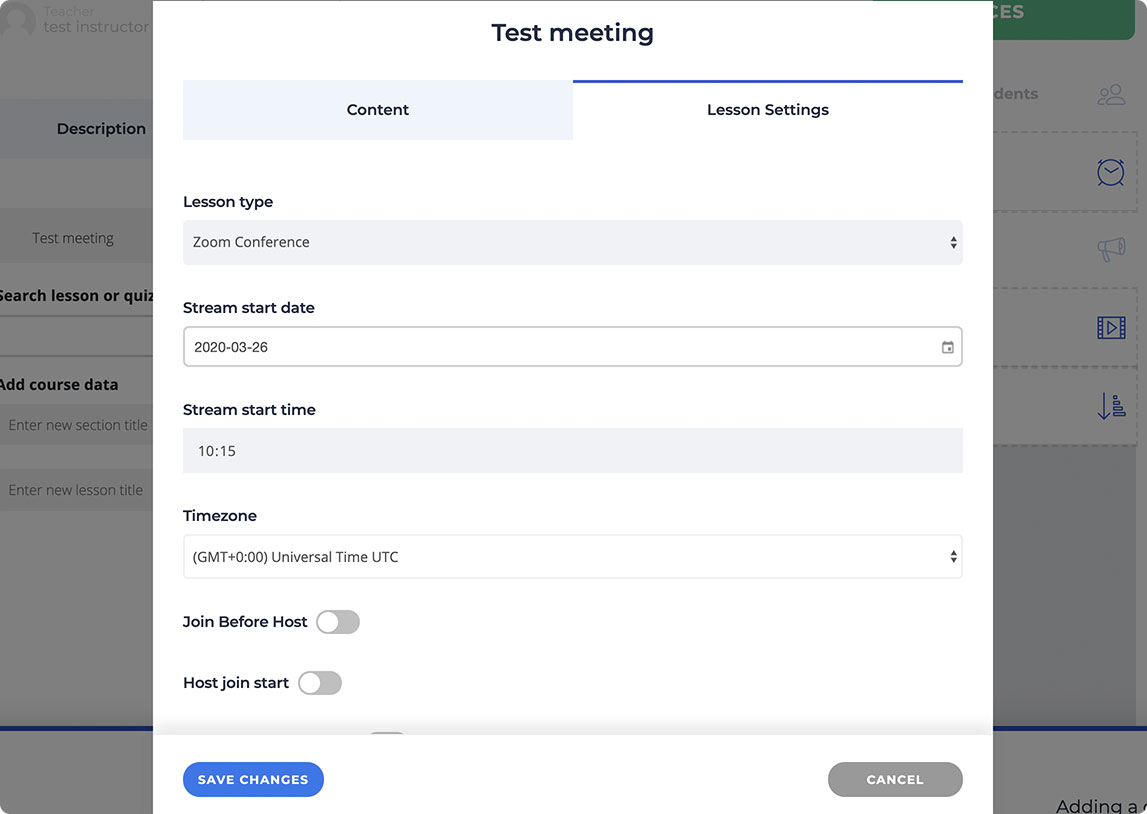
Task: Select the Lesson Settings tab
Action: click(x=767, y=110)
